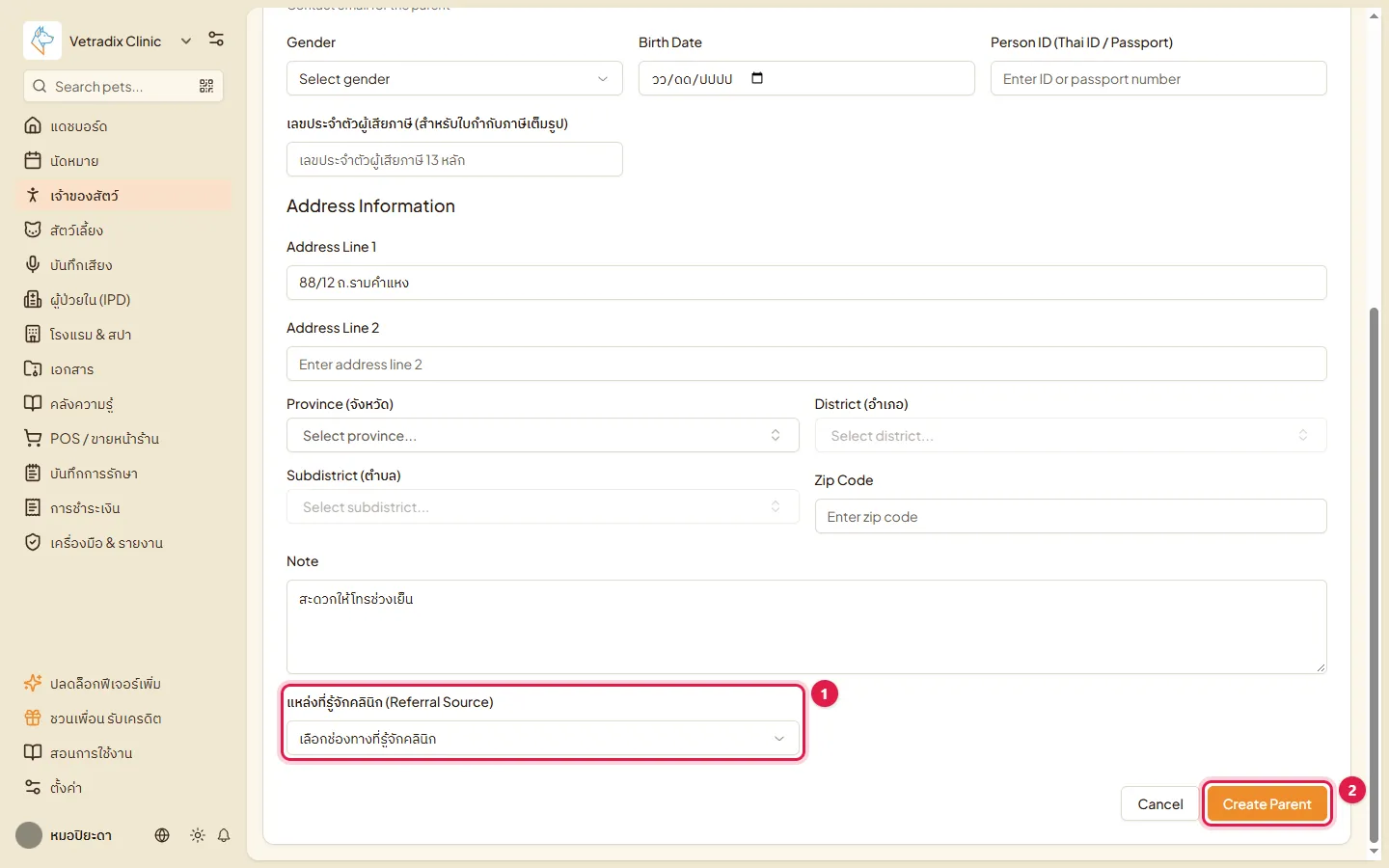Click the Note text area

click(806, 627)
